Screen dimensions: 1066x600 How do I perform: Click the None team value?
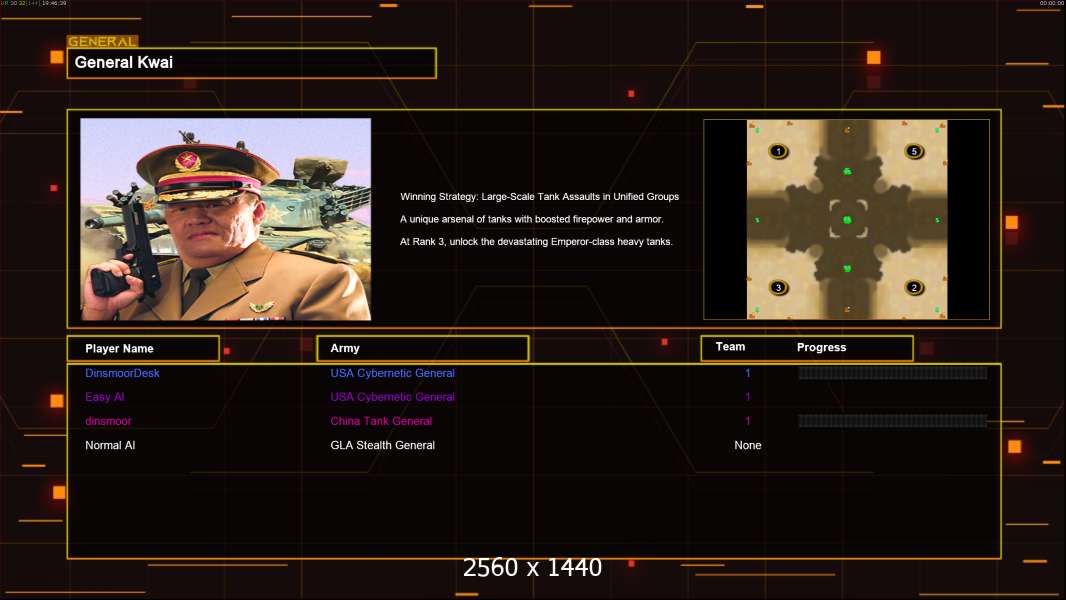(748, 445)
